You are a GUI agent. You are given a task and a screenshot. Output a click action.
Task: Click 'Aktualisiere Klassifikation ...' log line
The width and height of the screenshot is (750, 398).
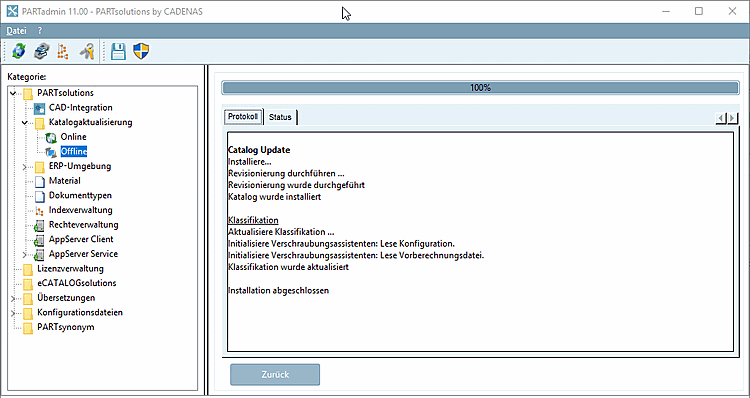281,232
